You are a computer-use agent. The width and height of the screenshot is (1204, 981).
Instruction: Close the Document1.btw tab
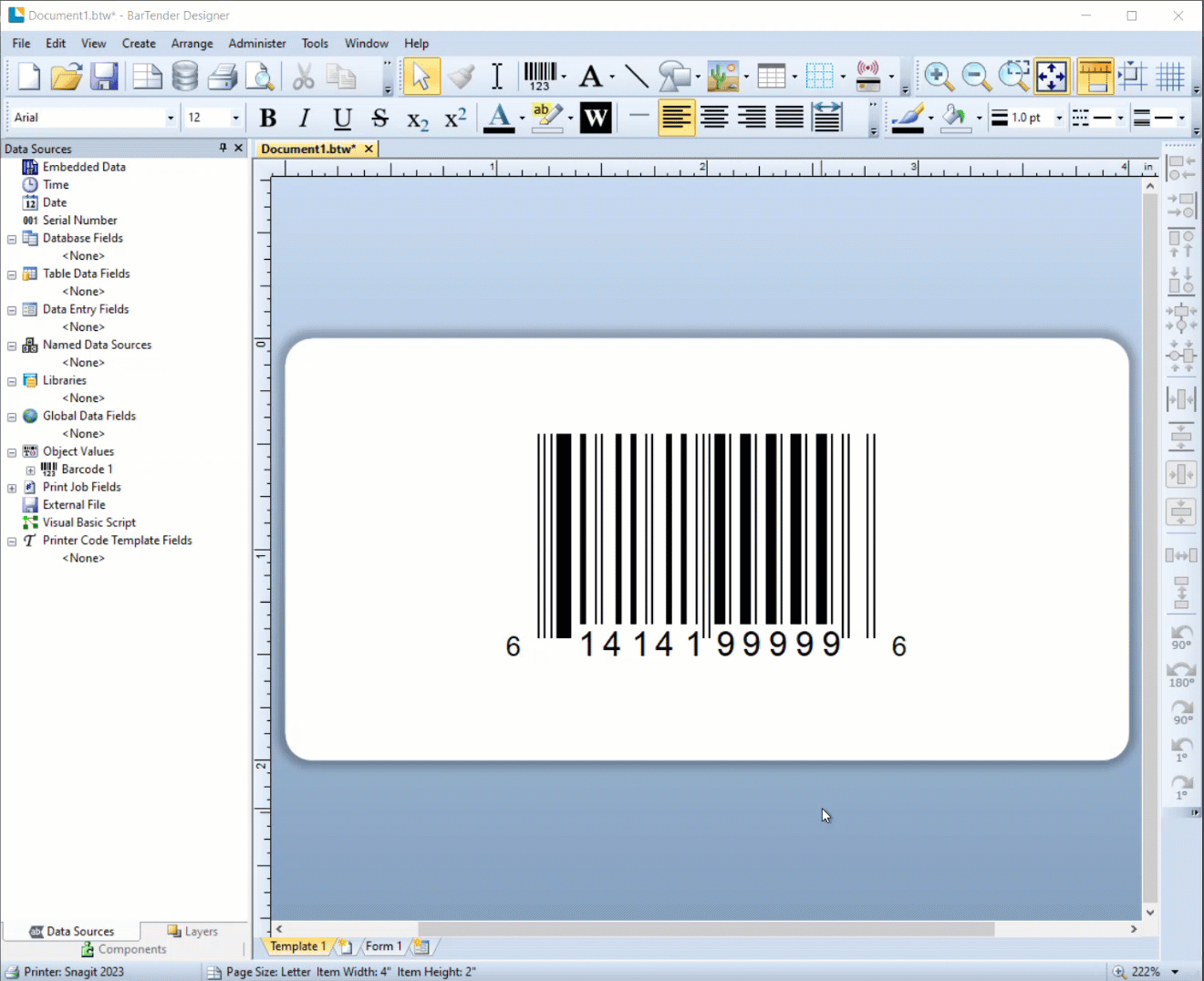(x=368, y=149)
